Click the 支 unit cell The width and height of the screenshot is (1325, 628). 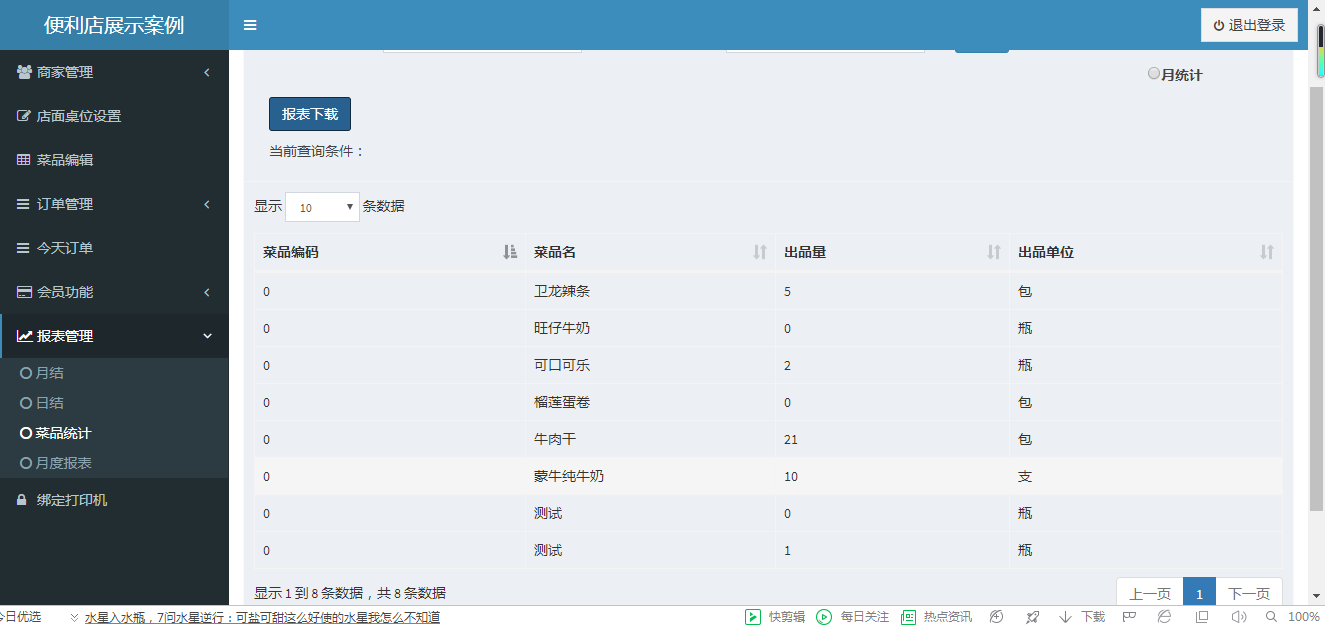coord(1146,476)
